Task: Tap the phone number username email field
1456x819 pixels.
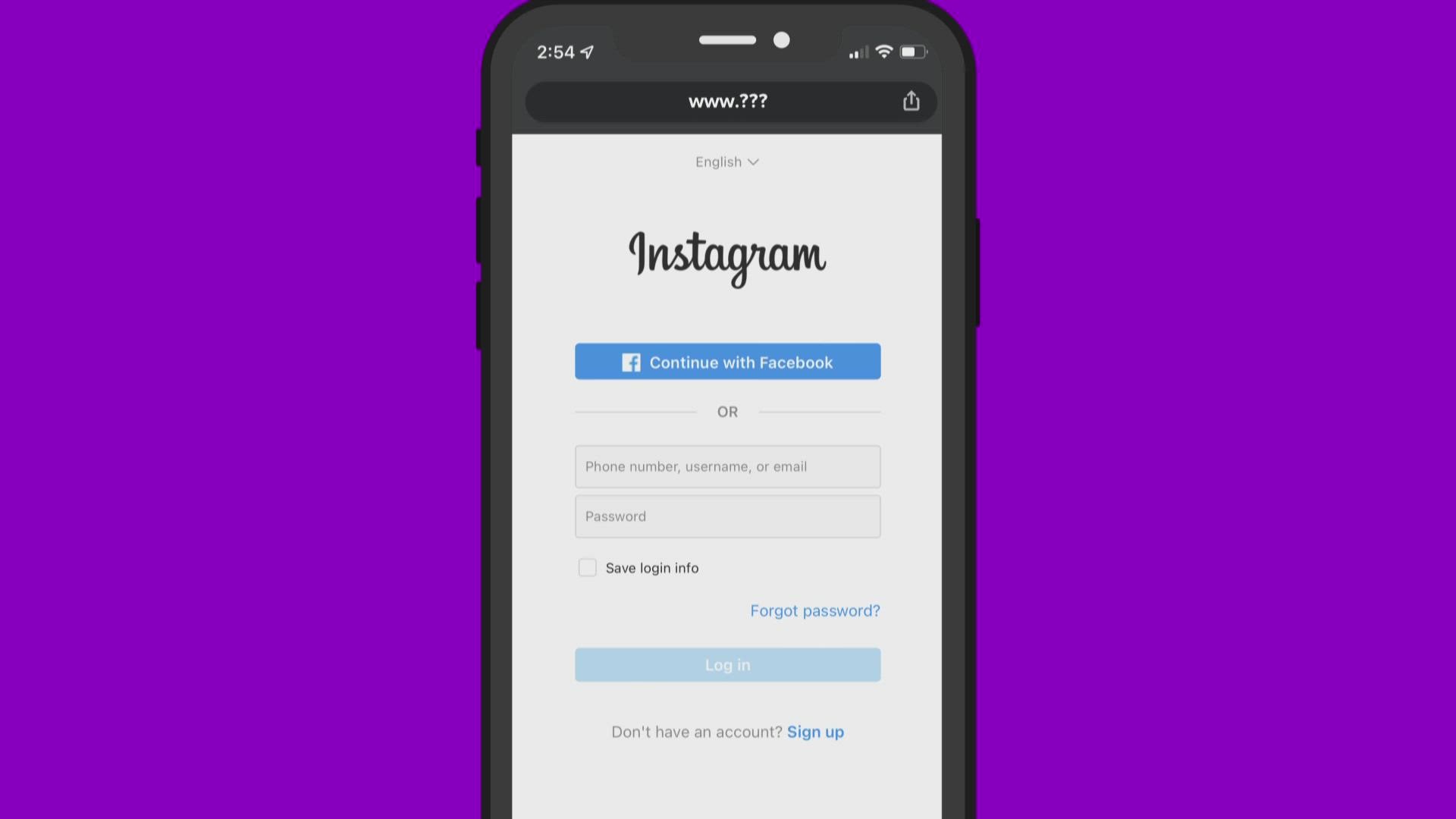Action: (x=727, y=466)
